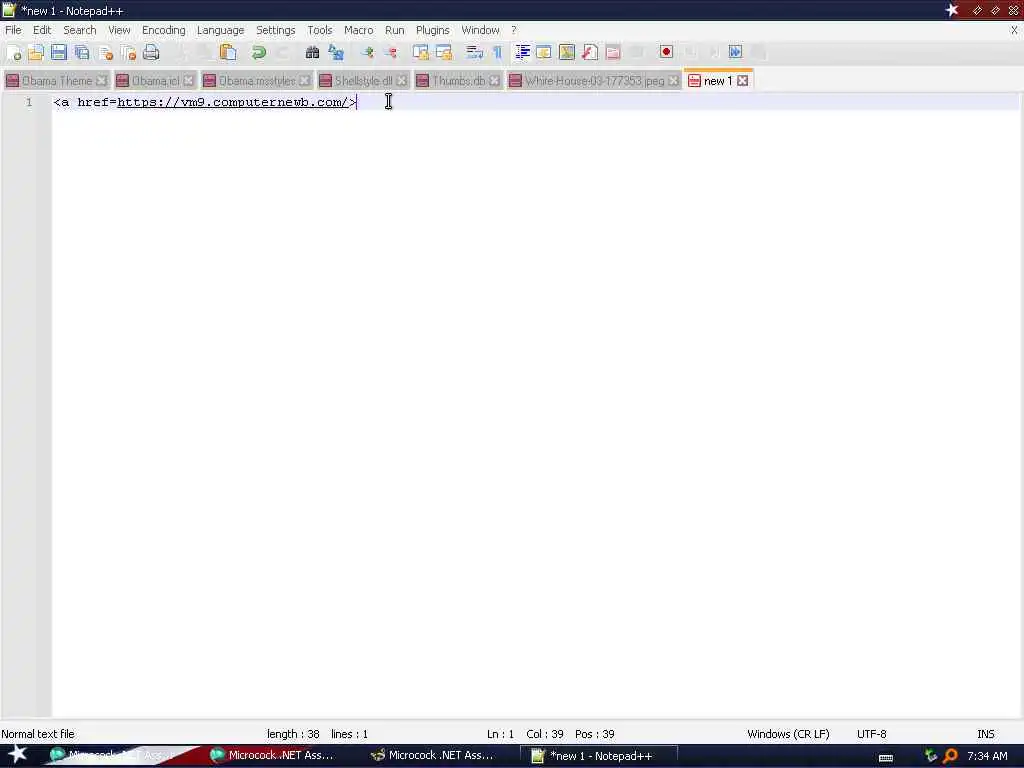Screen dimensions: 1024x768
Task: Open the View menu
Action: pyautogui.click(x=119, y=30)
